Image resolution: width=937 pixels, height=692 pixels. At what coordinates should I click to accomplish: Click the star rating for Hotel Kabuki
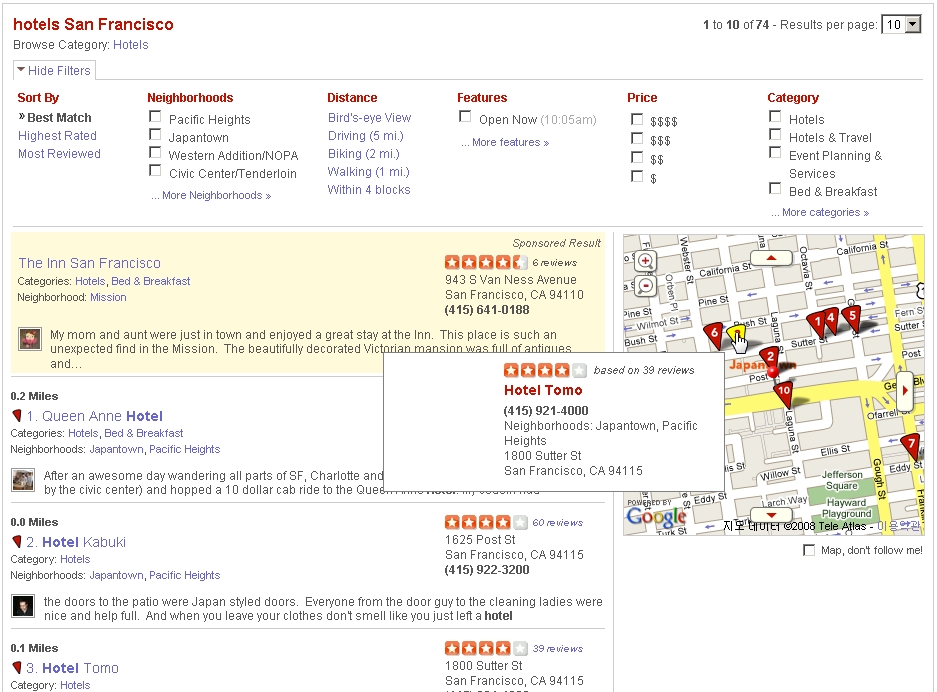pos(486,522)
